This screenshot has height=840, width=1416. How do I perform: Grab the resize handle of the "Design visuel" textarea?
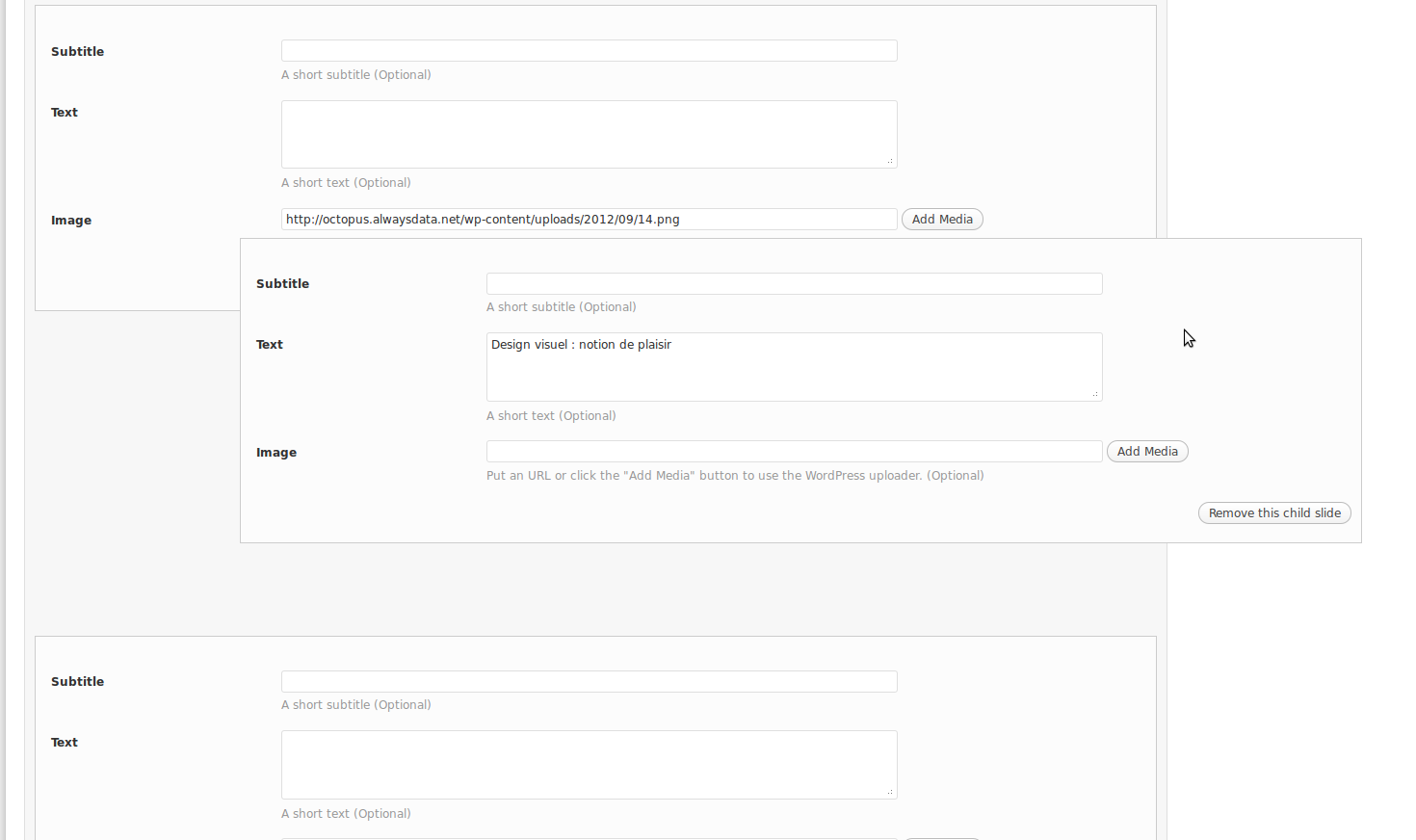point(1095,394)
